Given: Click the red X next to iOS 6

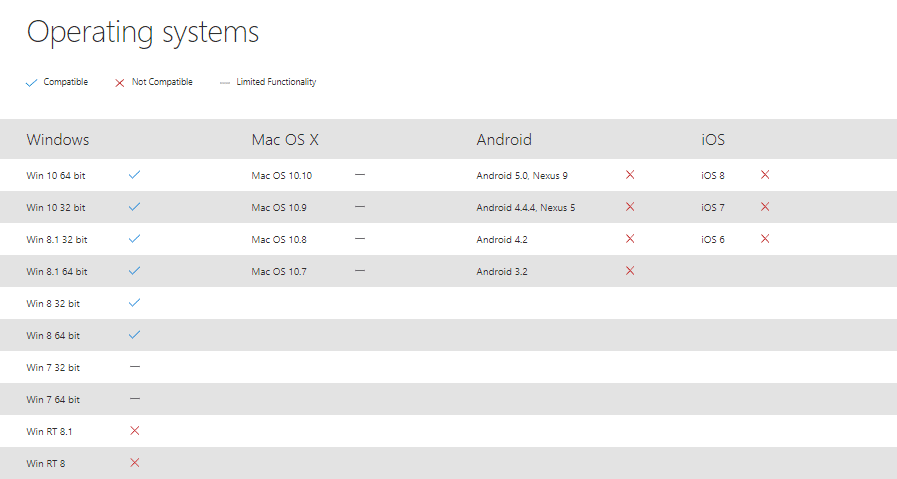Looking at the screenshot, I should [x=765, y=239].
